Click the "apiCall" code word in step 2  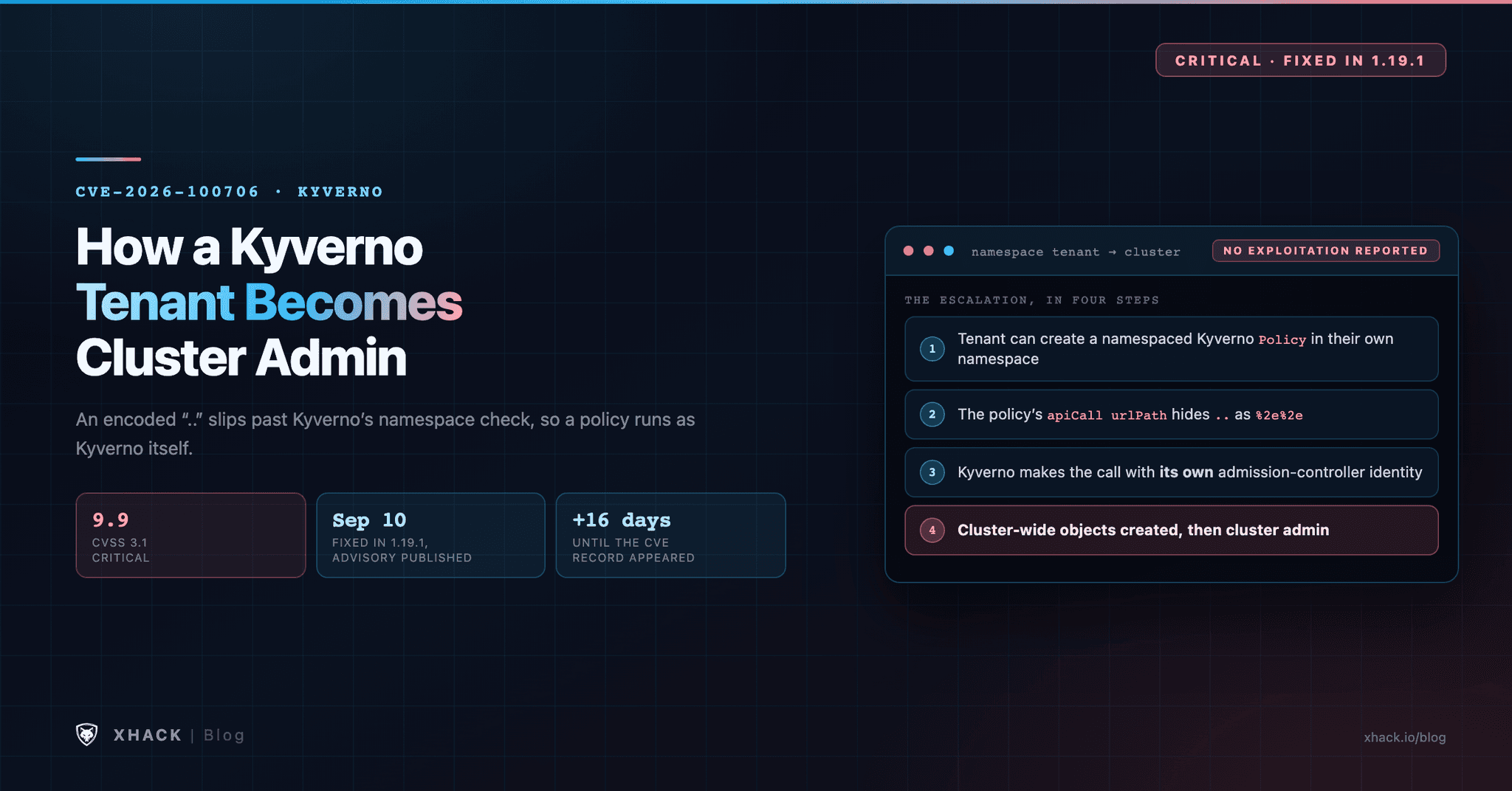(x=1074, y=415)
